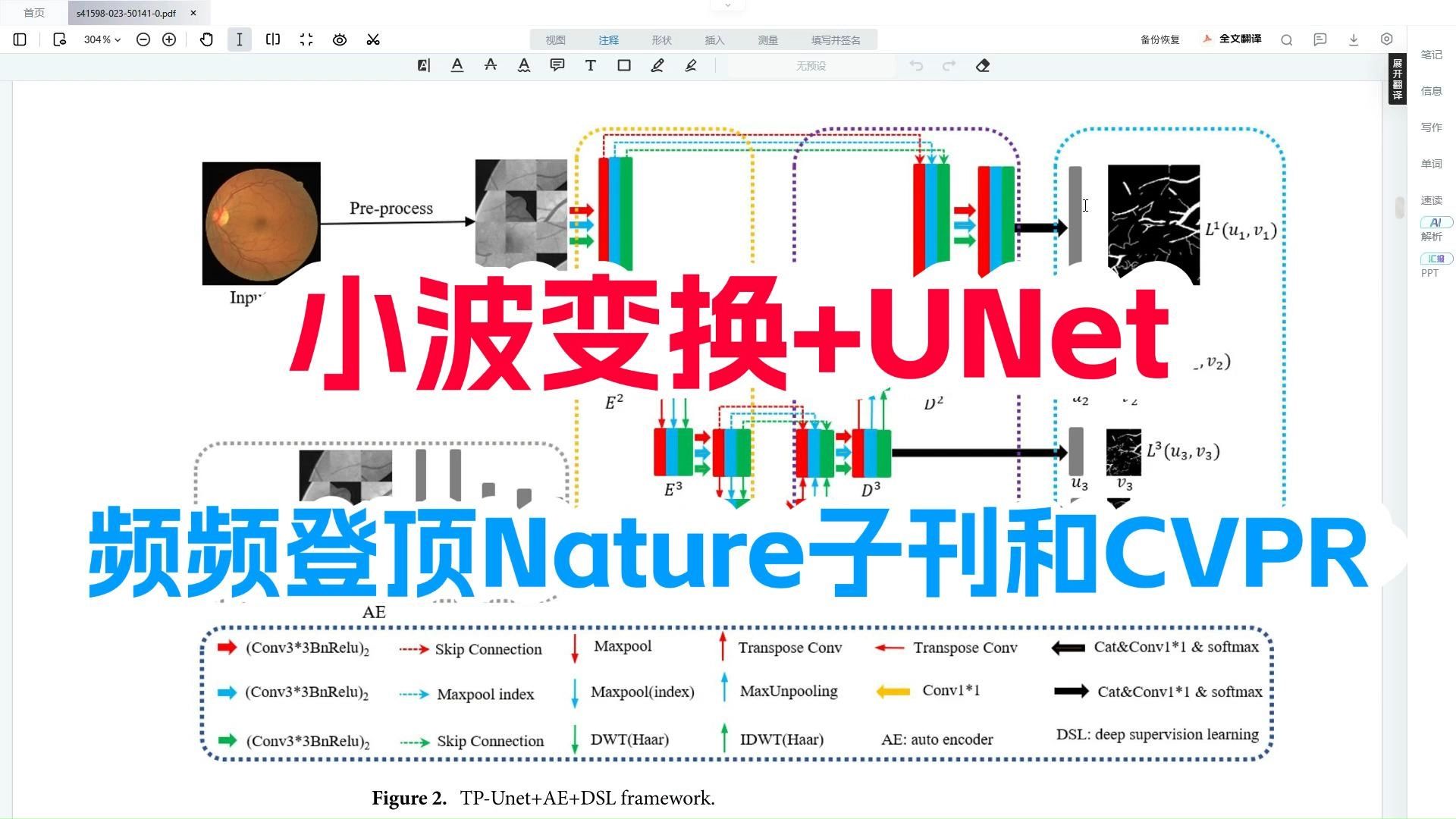
Task: Switch to the 形状 tab
Action: coord(662,40)
